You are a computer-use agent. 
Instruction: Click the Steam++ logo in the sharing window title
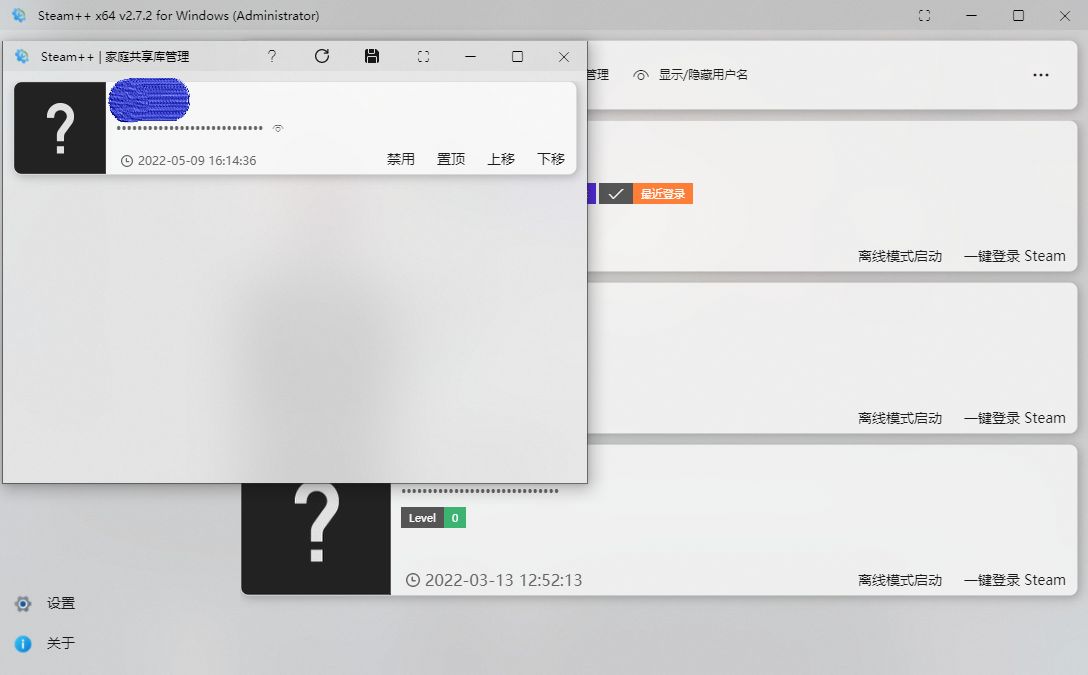coord(22,56)
